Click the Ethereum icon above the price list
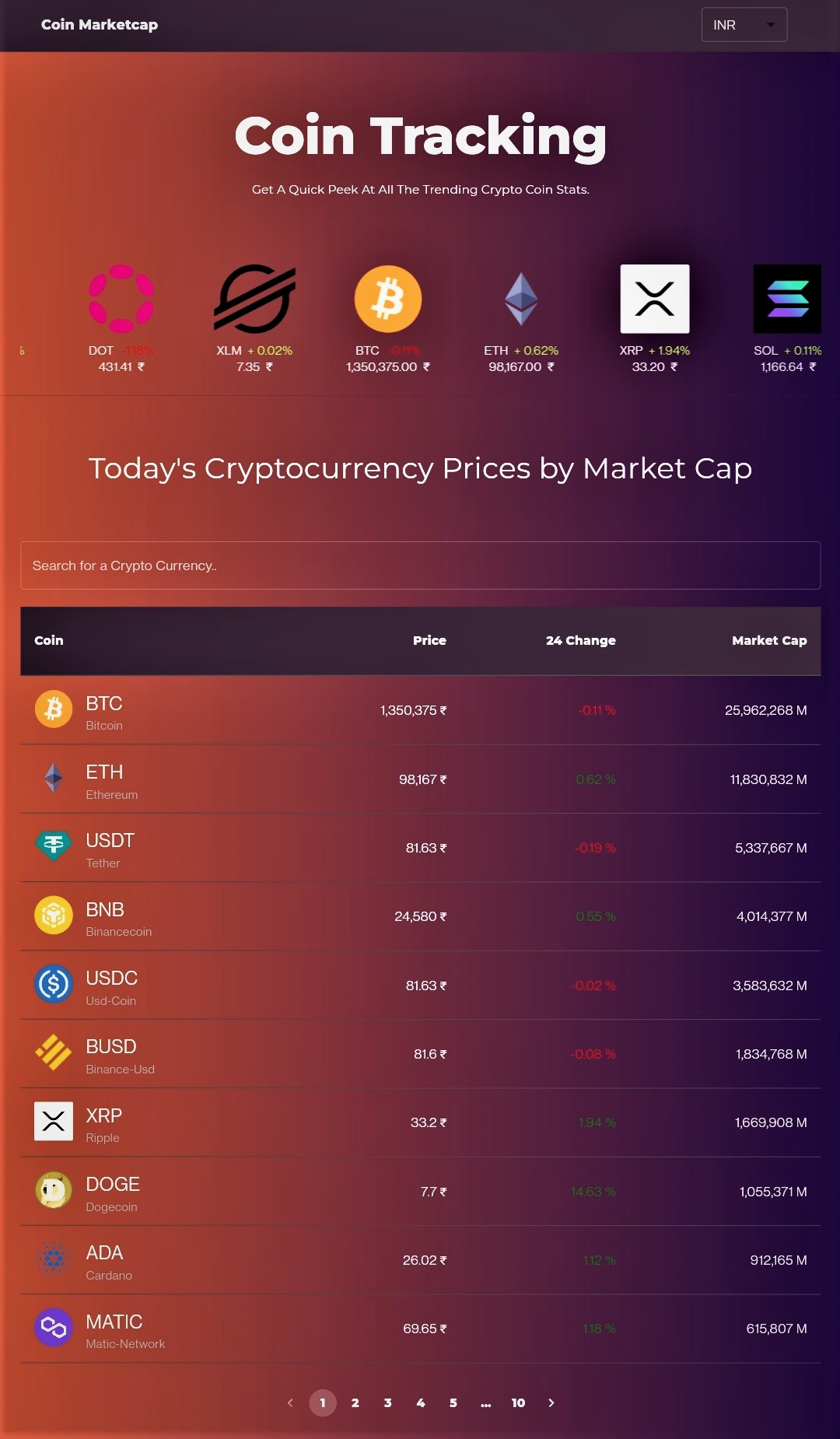The height and width of the screenshot is (1439, 840). [x=521, y=298]
